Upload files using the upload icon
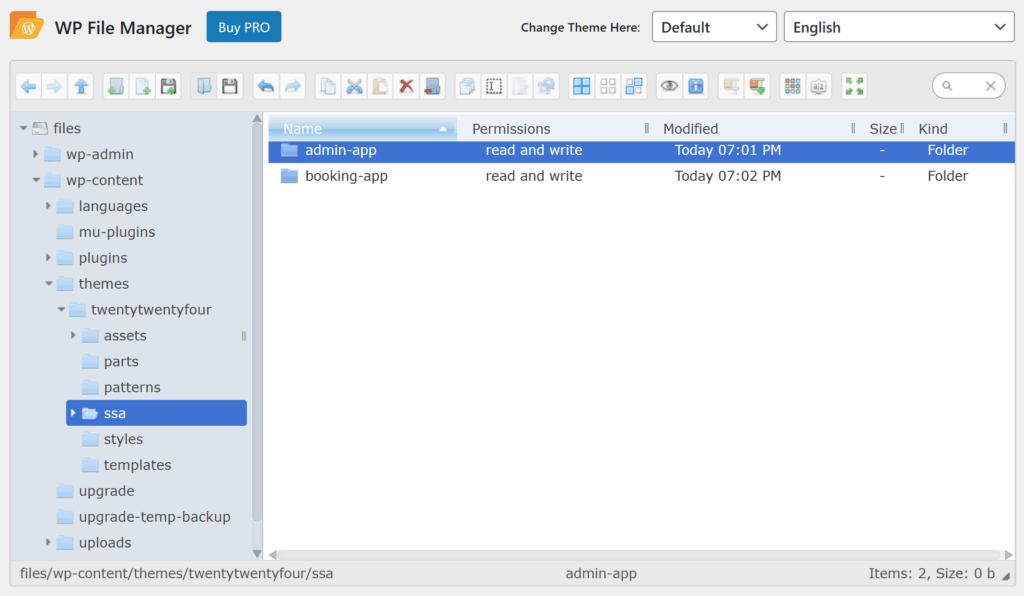Image resolution: width=1024 pixels, height=596 pixels. [x=169, y=86]
